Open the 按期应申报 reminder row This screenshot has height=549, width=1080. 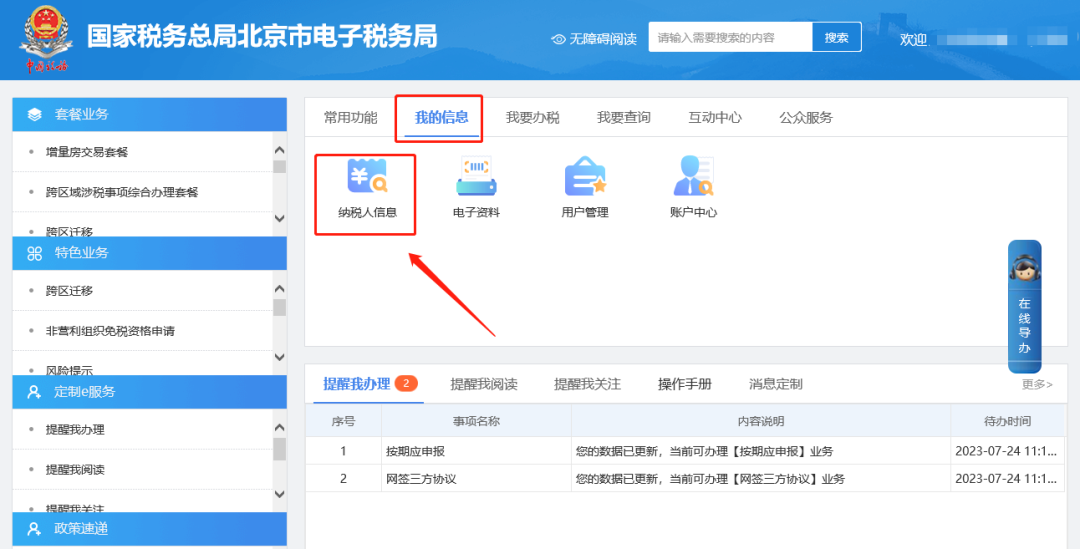click(x=415, y=451)
